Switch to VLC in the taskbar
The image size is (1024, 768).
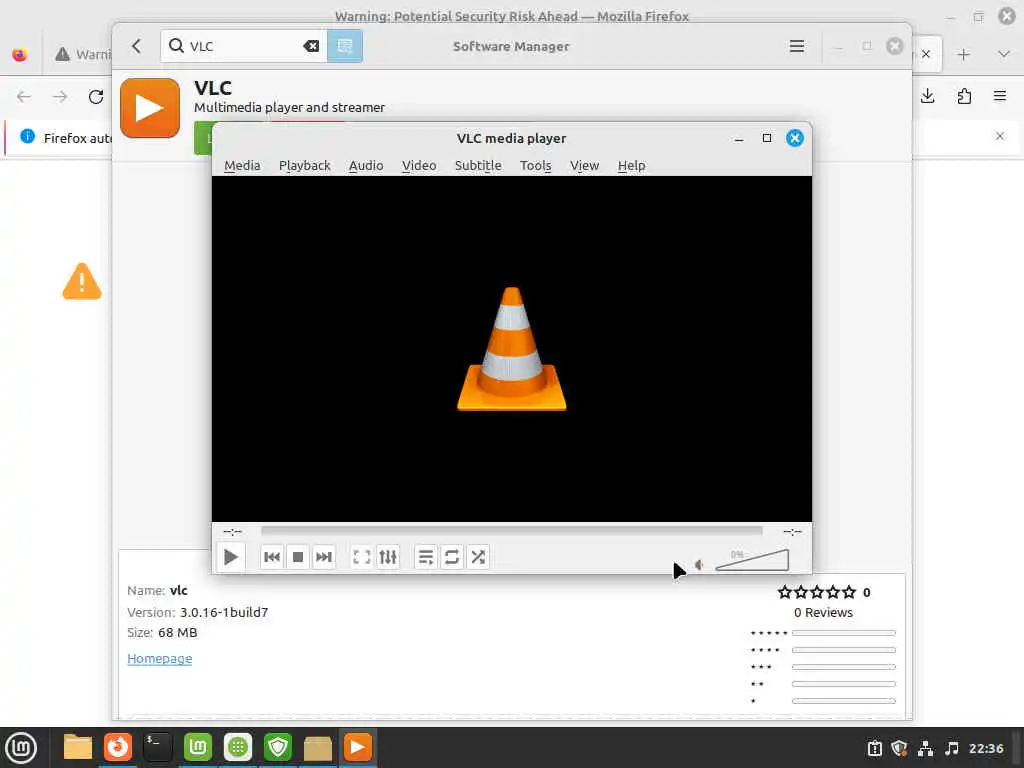(x=358, y=747)
